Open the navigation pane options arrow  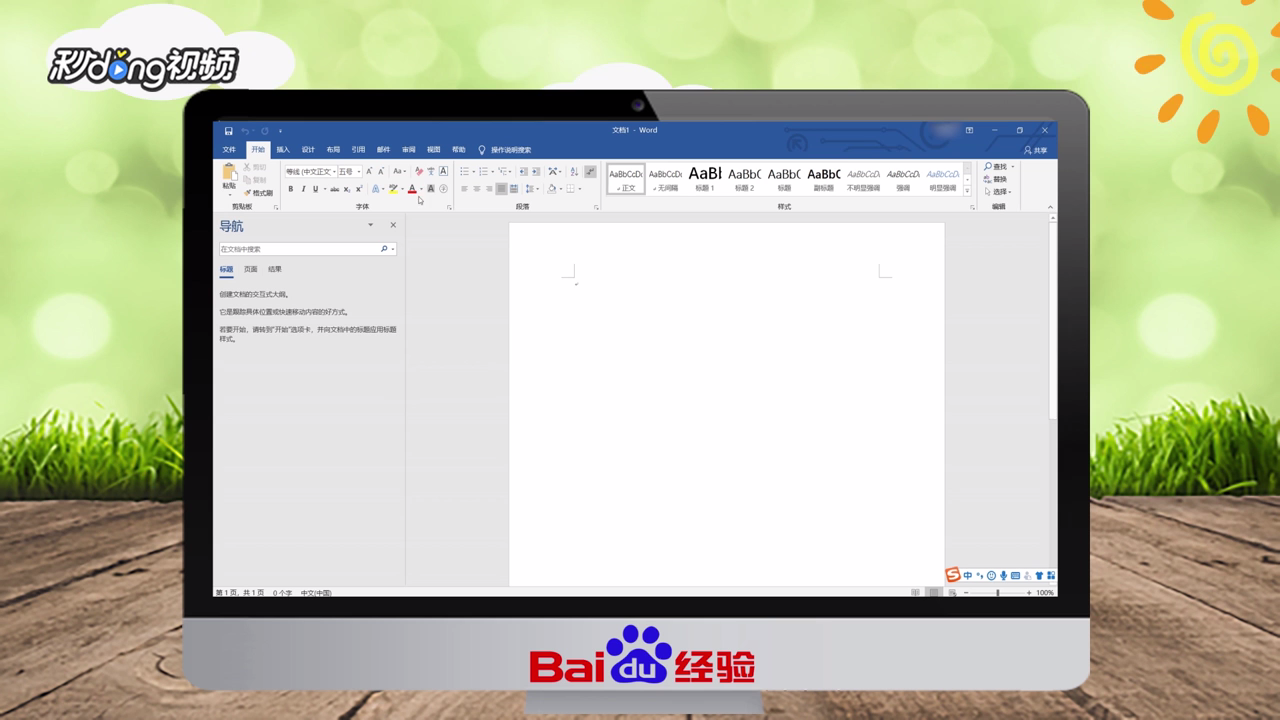370,225
